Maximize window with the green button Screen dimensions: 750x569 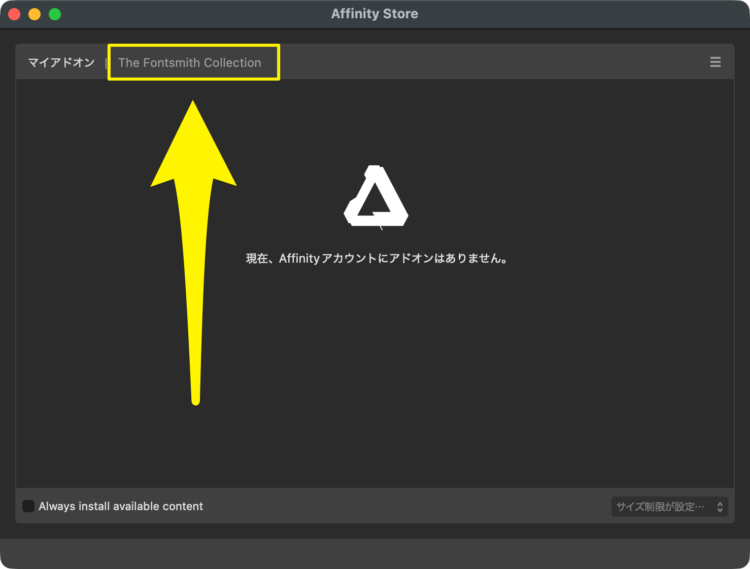coord(55,14)
